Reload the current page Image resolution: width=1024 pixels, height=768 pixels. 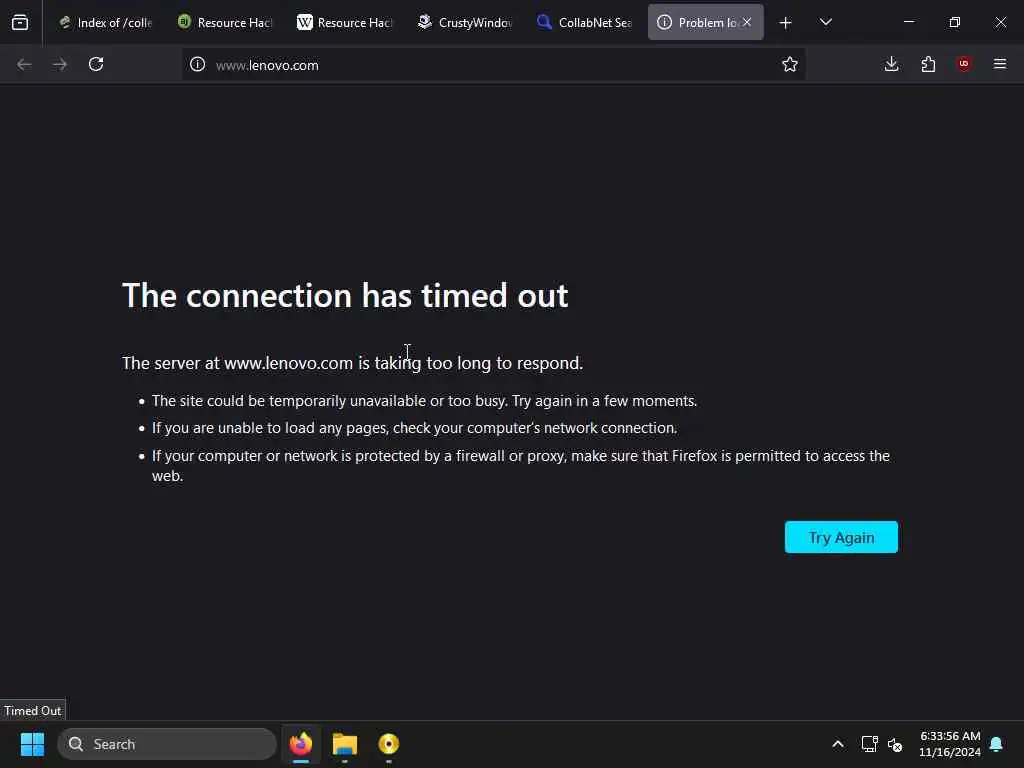point(96,64)
